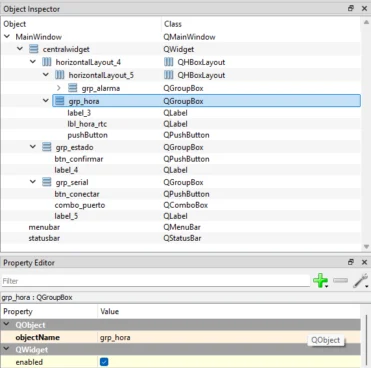The width and height of the screenshot is (371, 368).
Task: Collapse the MainWindow tree node
Action: coord(7,36)
